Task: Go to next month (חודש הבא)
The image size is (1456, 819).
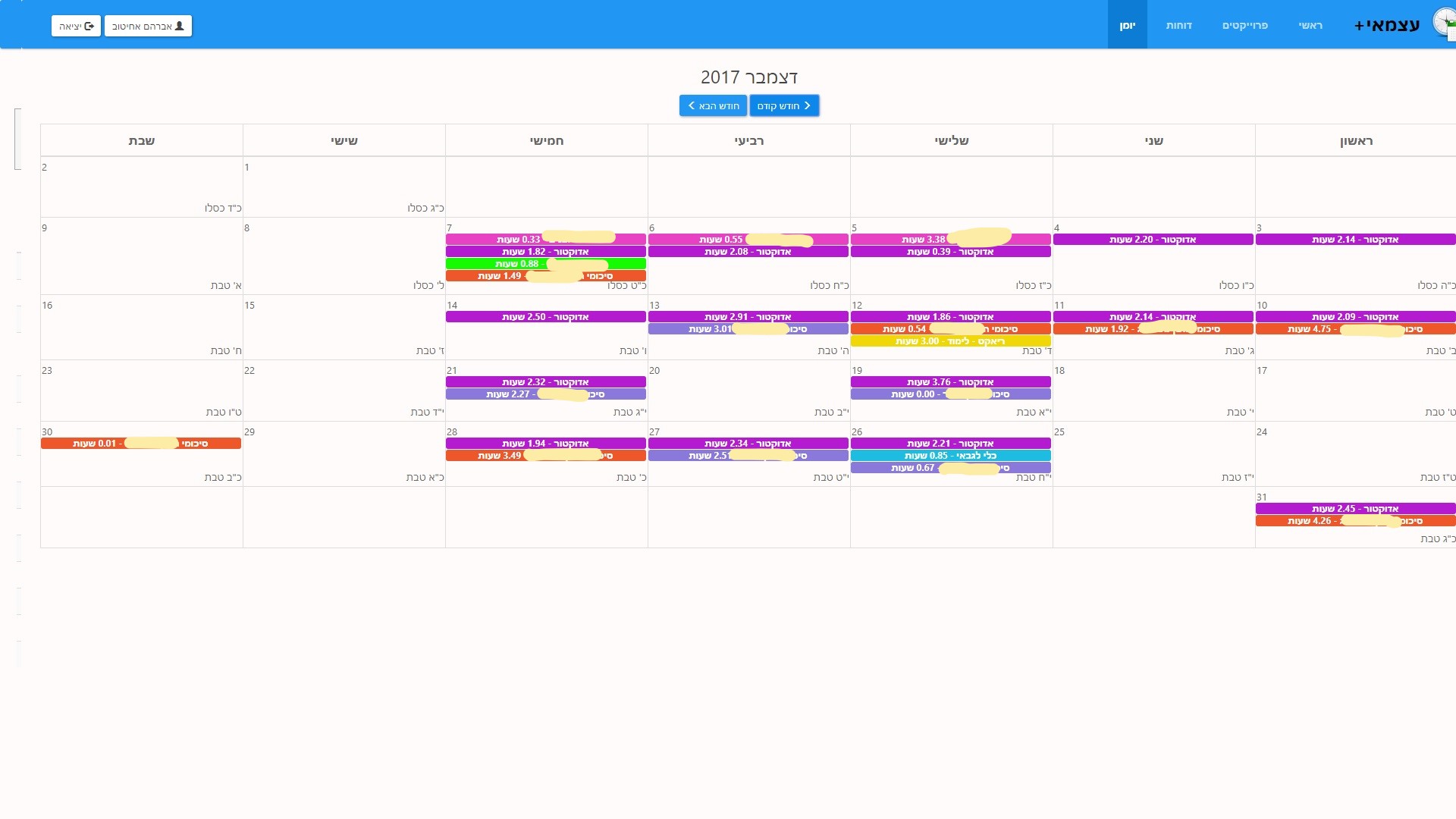Action: [713, 105]
